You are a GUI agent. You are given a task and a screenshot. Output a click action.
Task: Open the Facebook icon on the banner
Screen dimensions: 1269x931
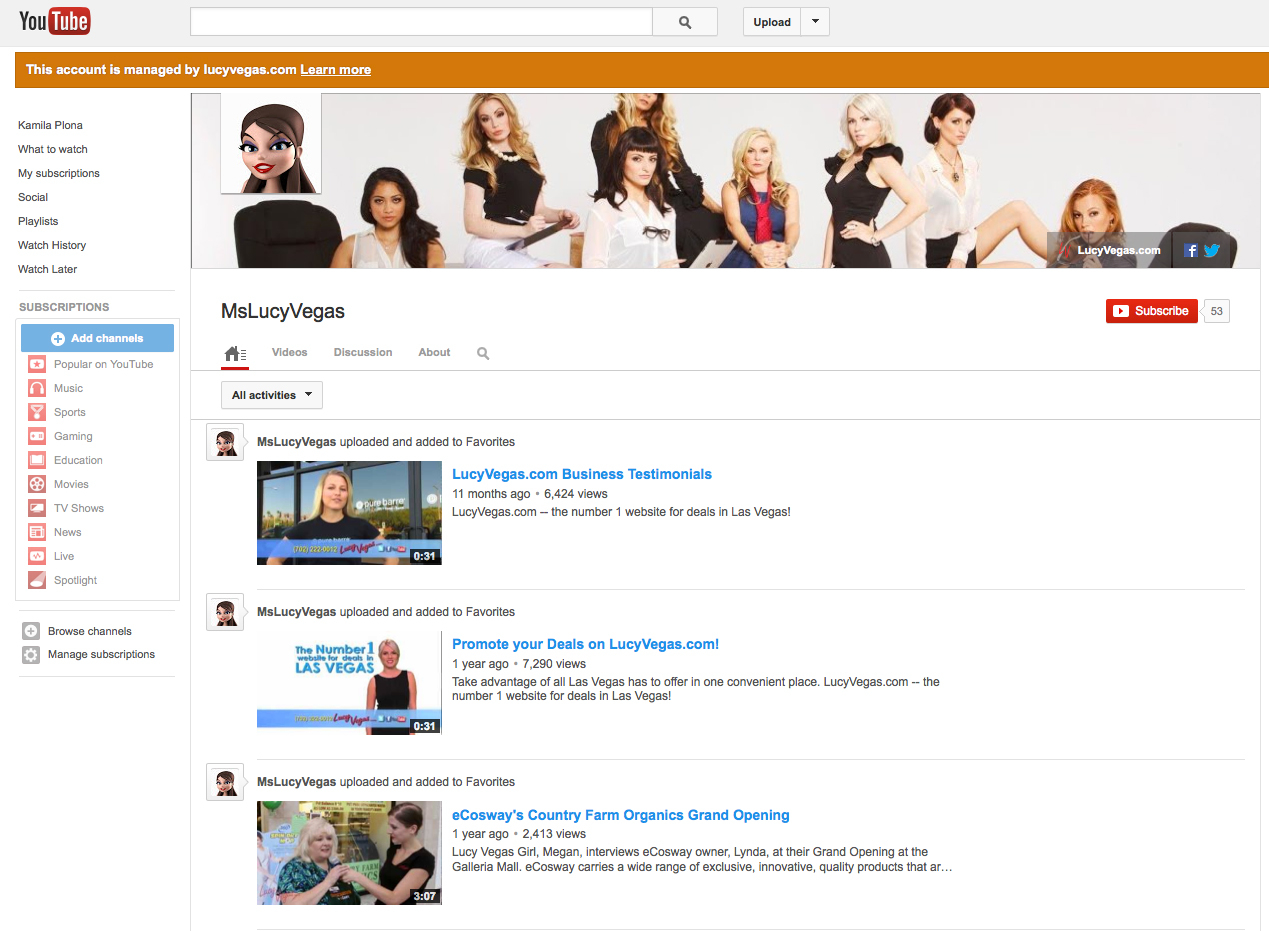[1191, 250]
